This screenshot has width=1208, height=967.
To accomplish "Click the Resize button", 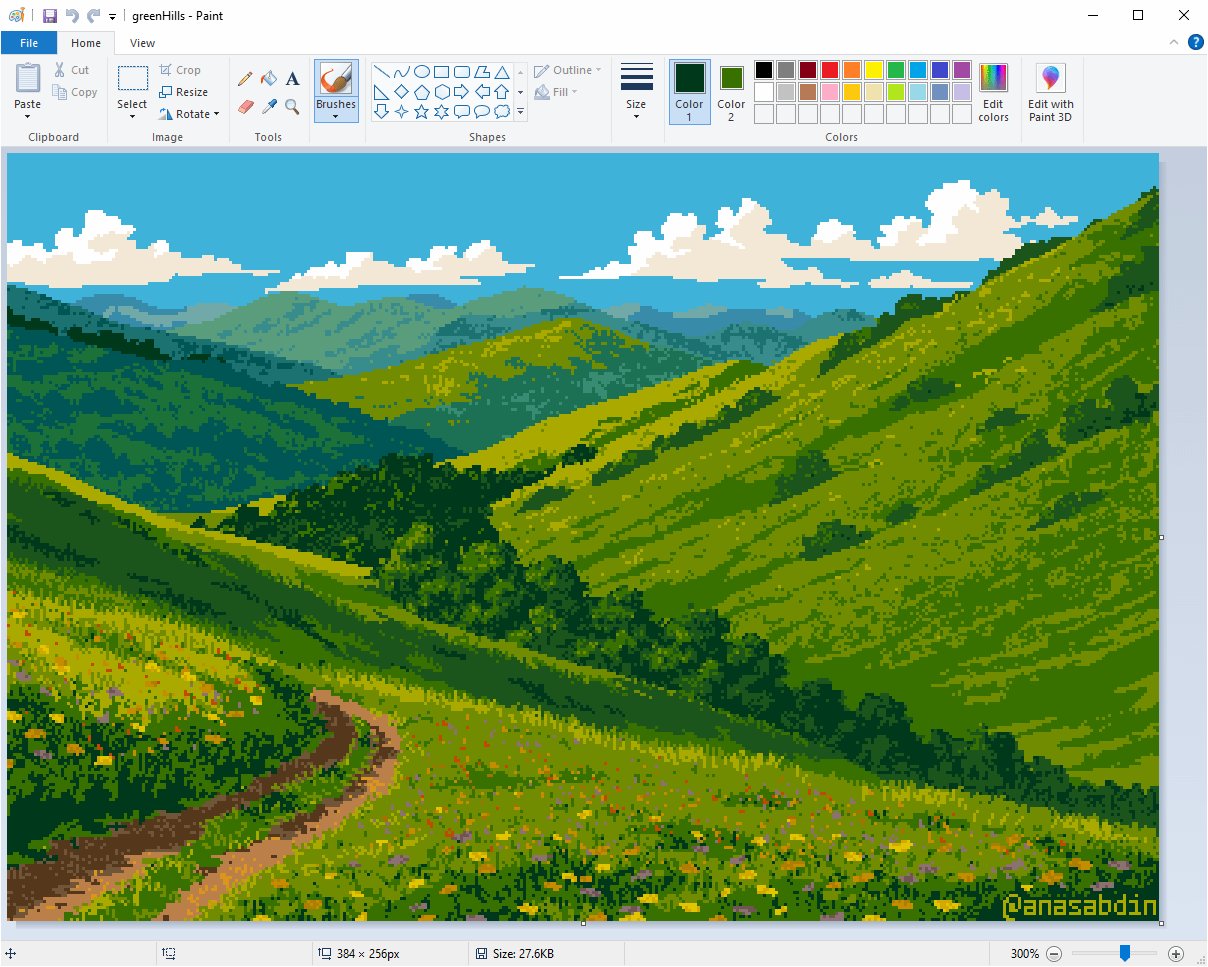I will coord(183,92).
